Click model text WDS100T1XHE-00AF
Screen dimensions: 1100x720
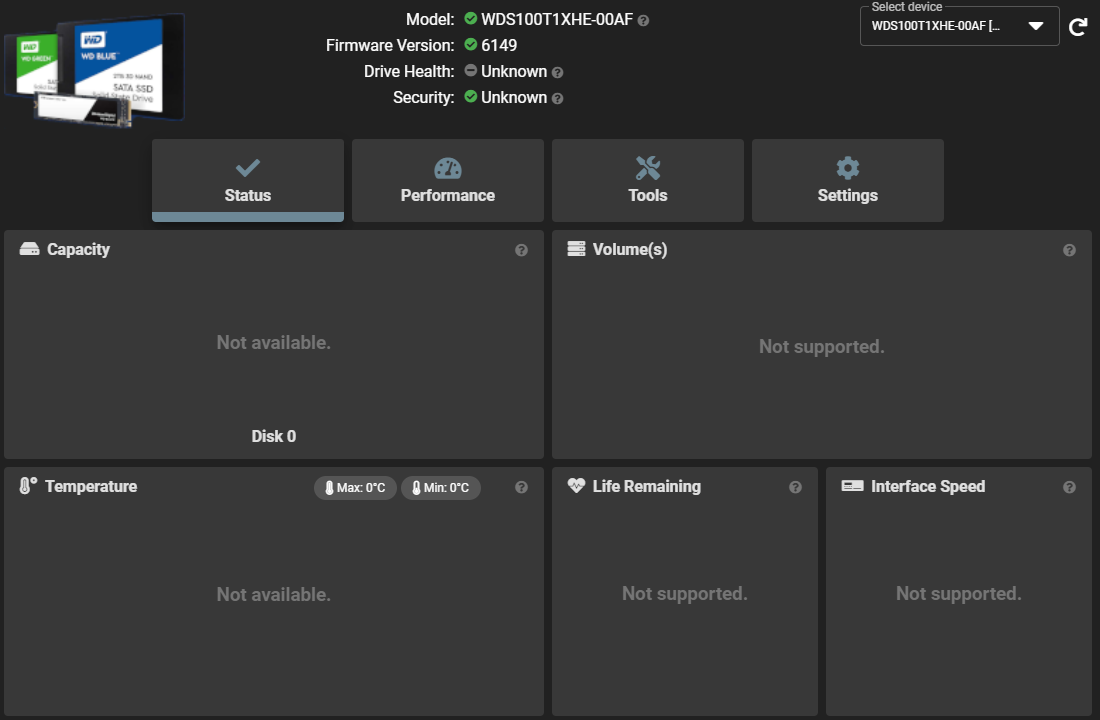click(x=557, y=20)
